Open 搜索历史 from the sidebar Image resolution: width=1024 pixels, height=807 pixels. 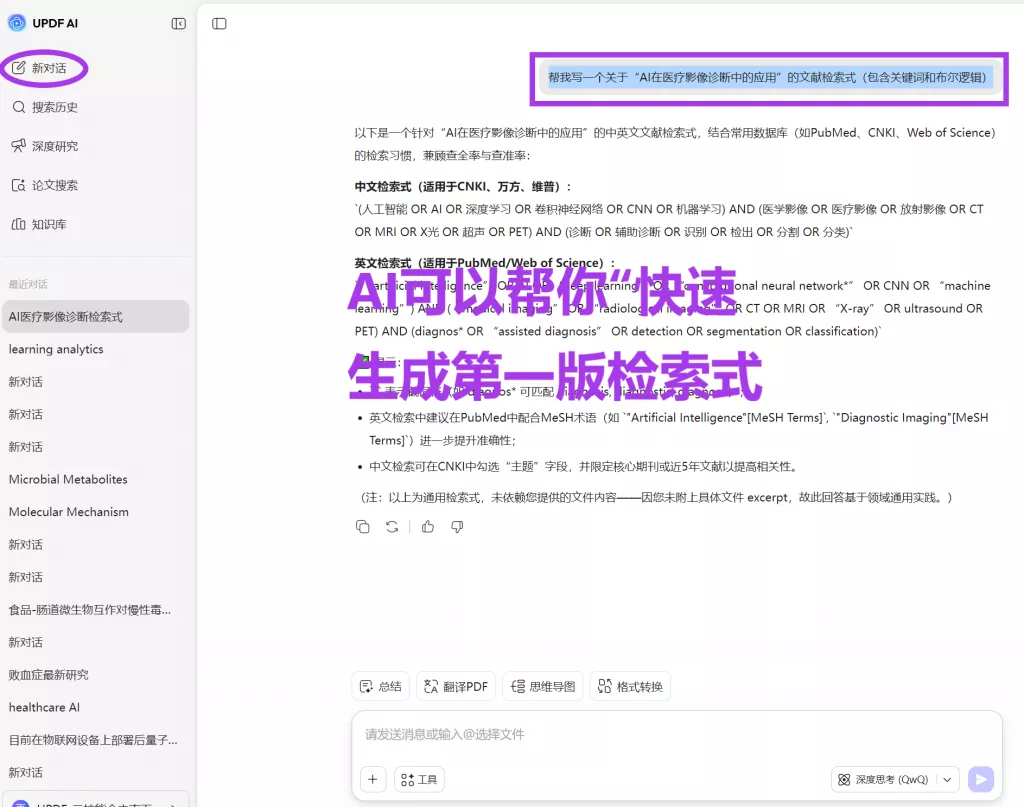tap(48, 107)
